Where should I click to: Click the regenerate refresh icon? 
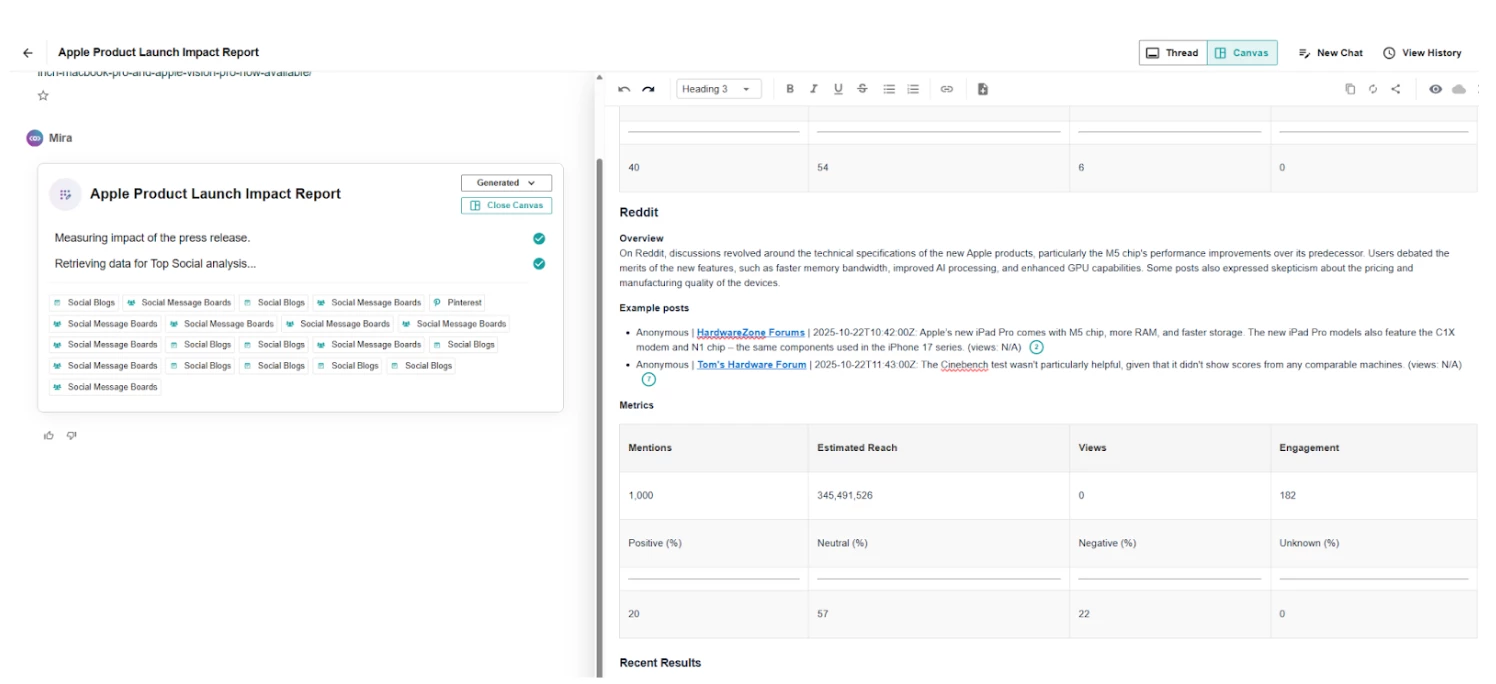1373,89
